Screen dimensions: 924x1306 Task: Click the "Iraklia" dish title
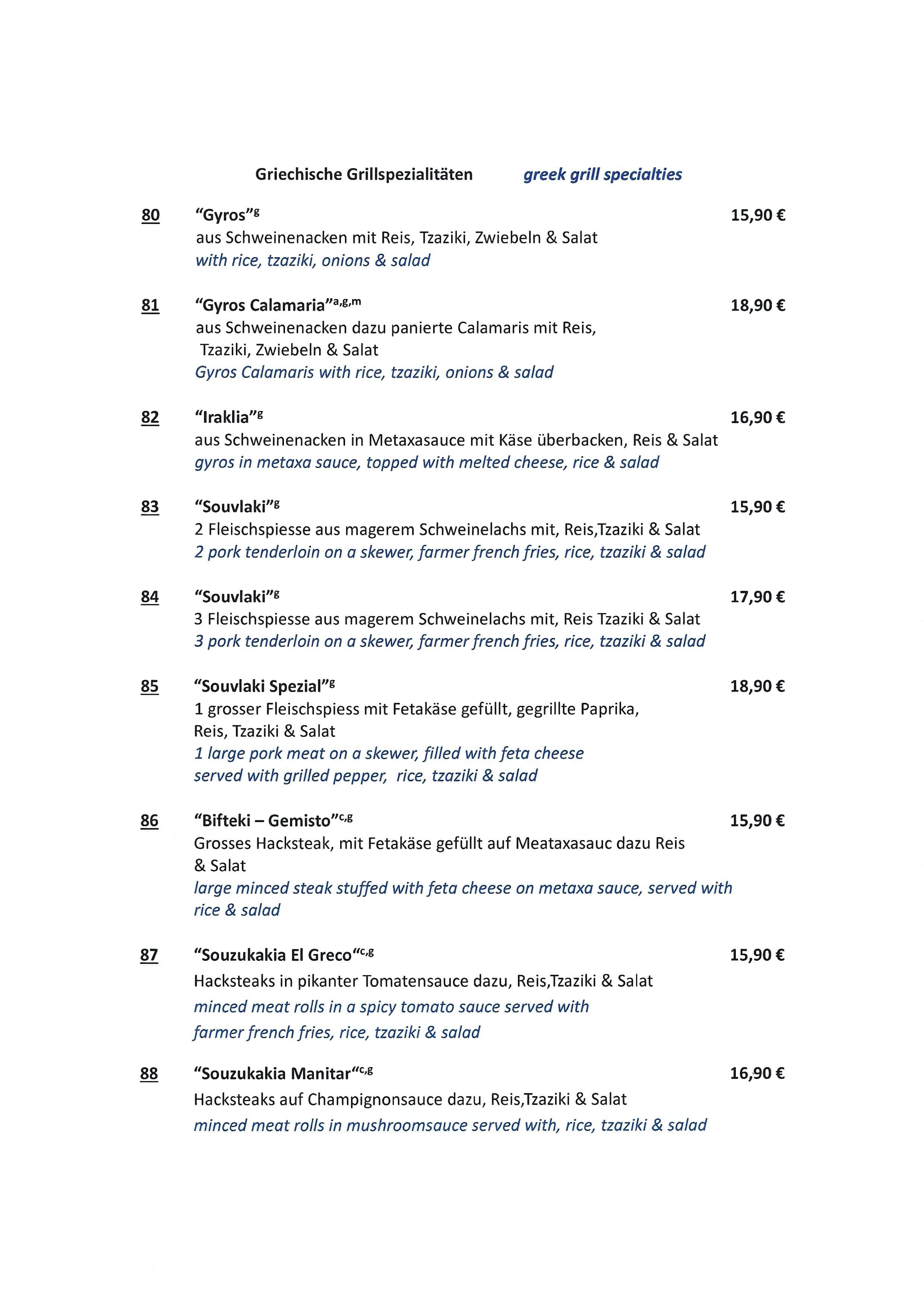[229, 417]
